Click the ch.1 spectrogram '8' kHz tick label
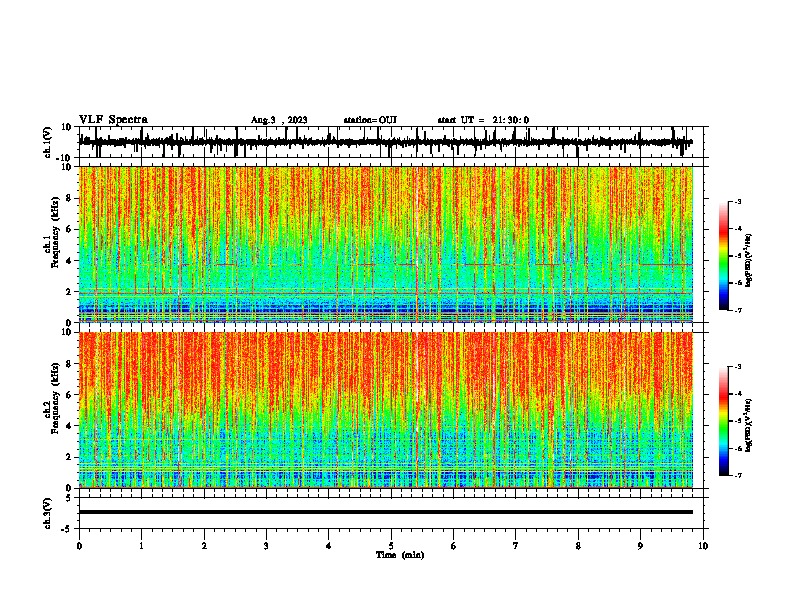 click(70, 198)
